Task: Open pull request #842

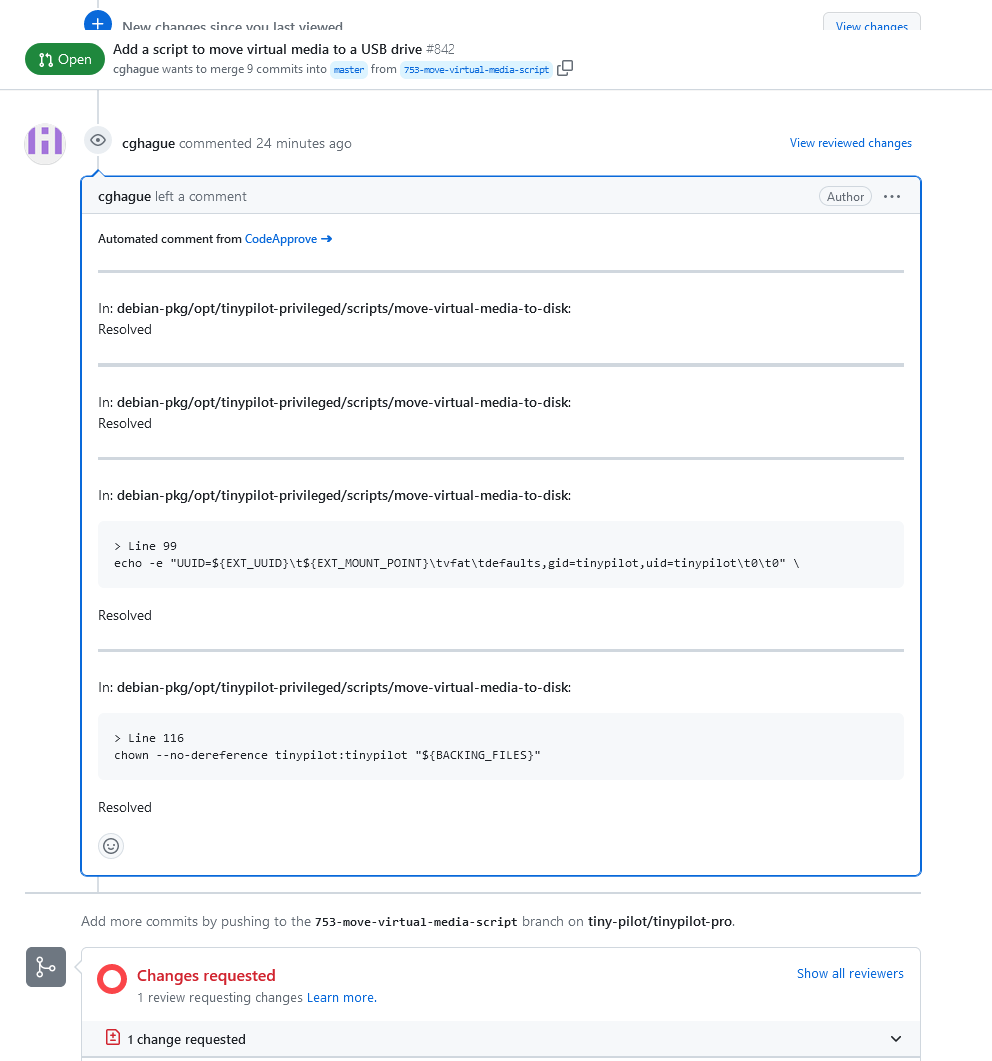Action: click(x=438, y=48)
